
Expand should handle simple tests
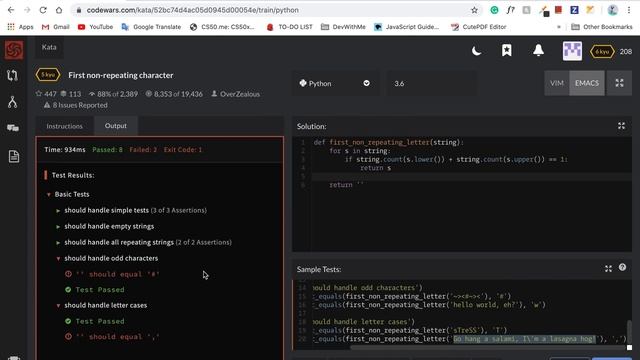(x=58, y=211)
